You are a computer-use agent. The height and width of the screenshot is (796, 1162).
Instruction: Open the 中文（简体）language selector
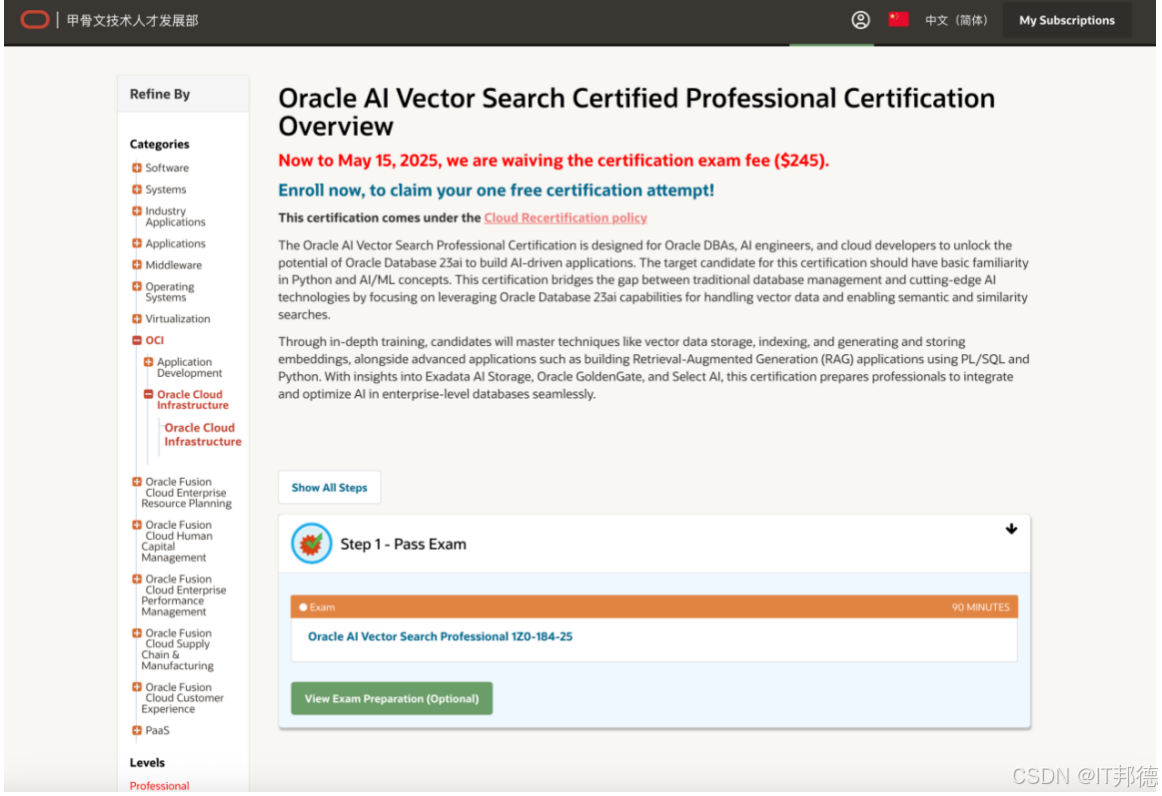[955, 20]
